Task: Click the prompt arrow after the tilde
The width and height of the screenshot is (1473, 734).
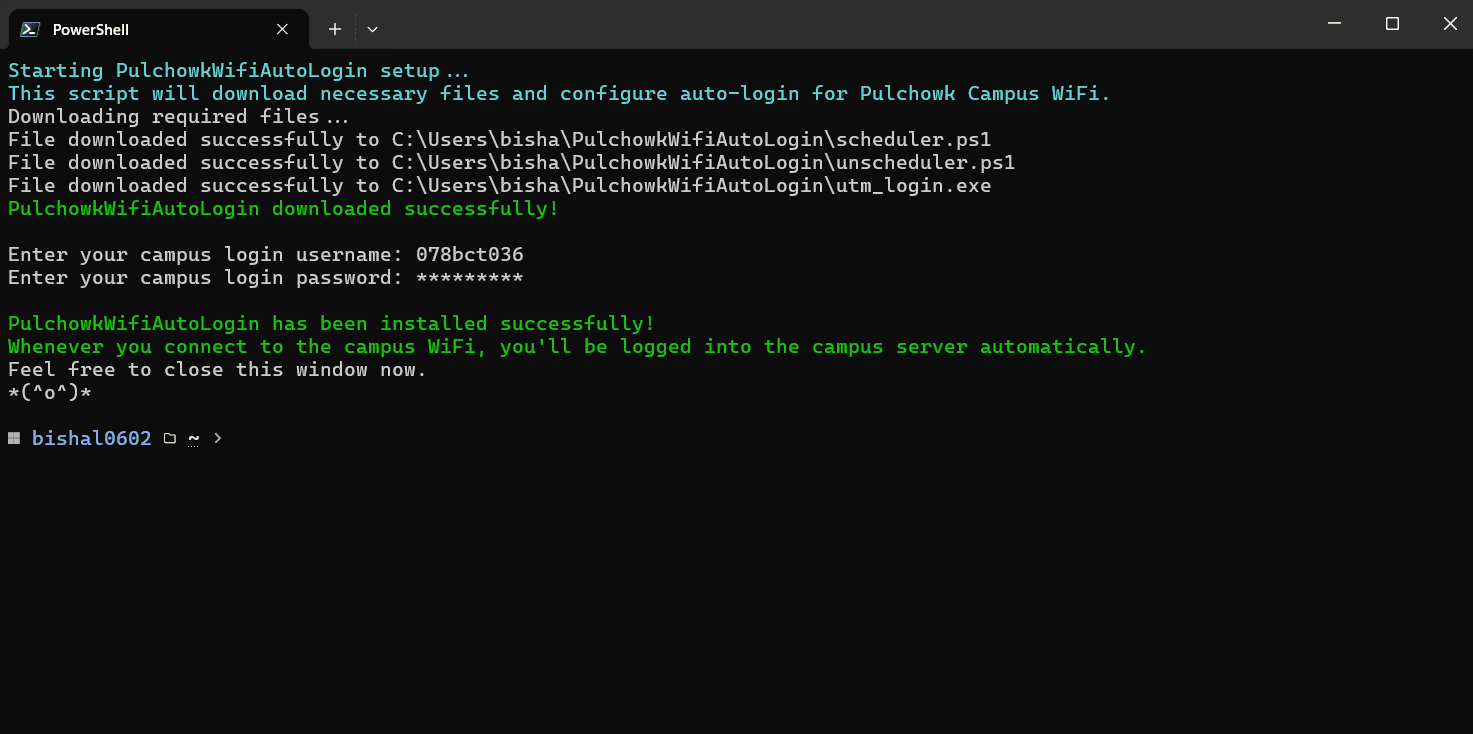Action: pos(216,438)
